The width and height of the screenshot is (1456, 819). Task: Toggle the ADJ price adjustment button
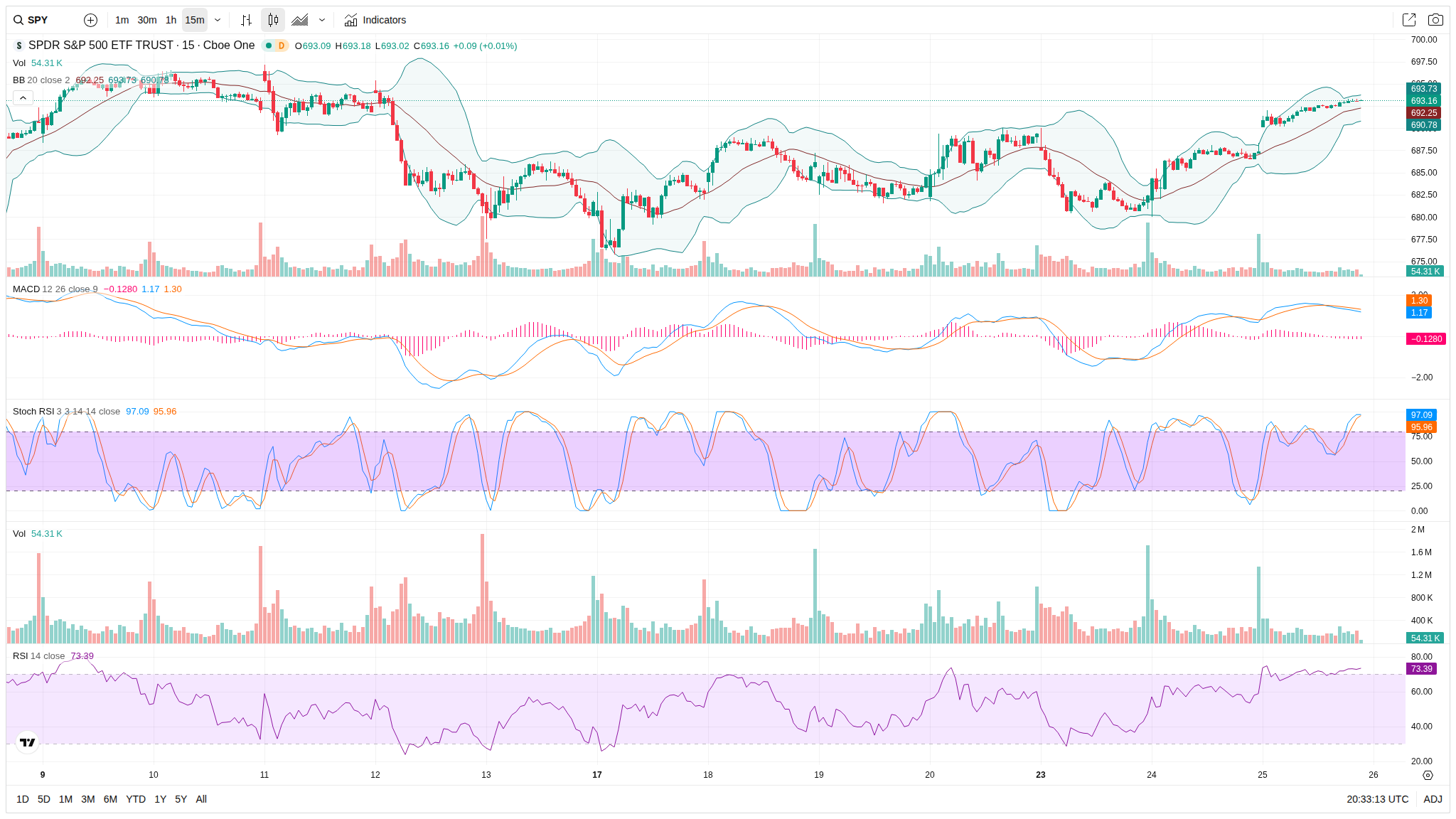click(x=1433, y=799)
